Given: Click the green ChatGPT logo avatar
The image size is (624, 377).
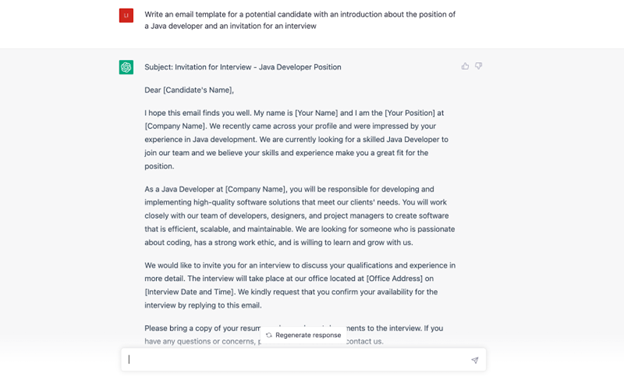Looking at the screenshot, I should 126,67.
